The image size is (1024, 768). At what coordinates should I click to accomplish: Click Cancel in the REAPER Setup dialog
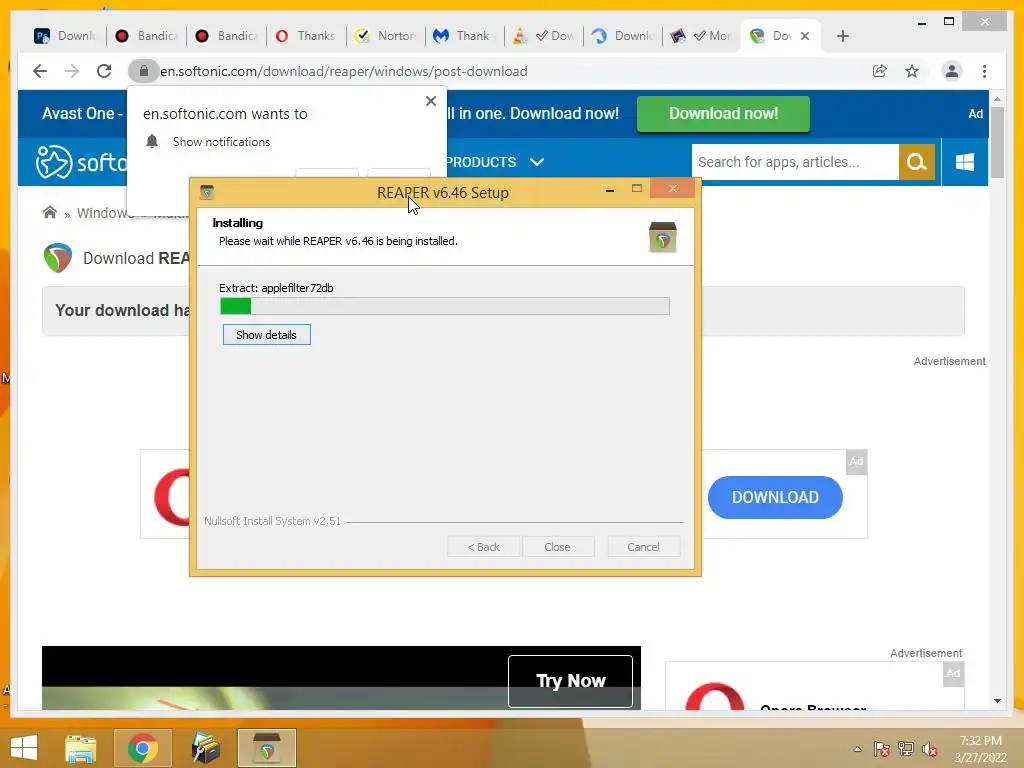(643, 547)
